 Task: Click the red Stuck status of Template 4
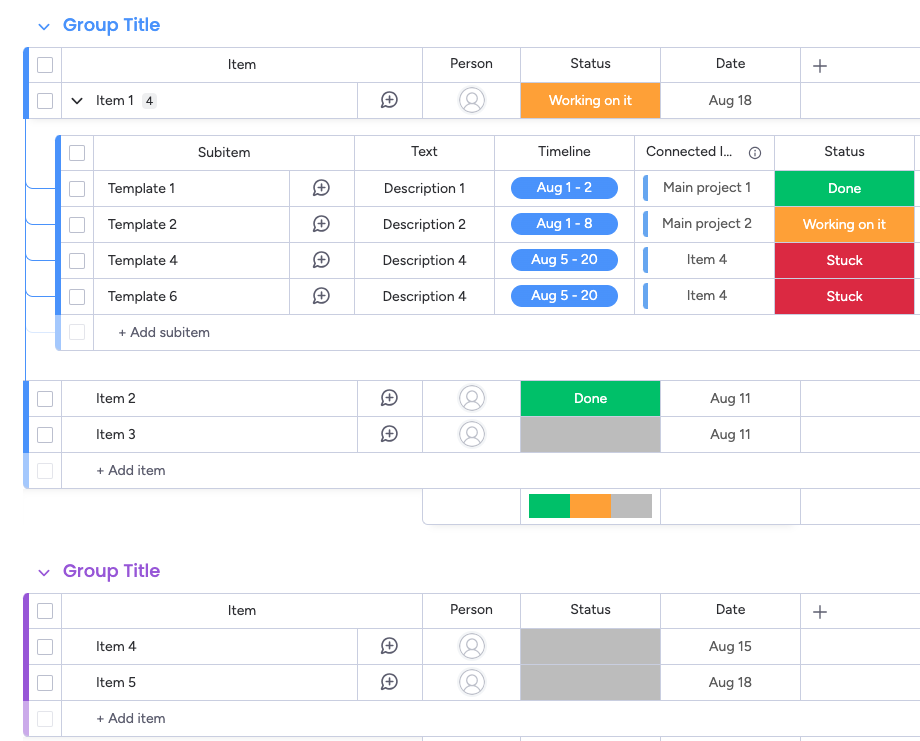[x=844, y=260]
